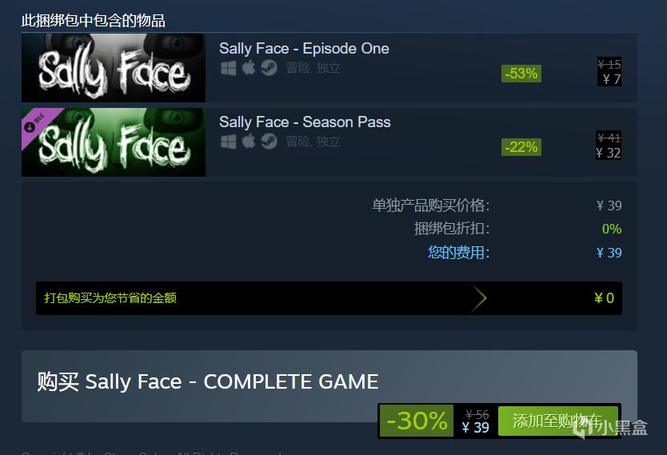The image size is (667, 455).
Task: Click ¥7 discounted price of Episode One
Action: pyautogui.click(x=612, y=79)
